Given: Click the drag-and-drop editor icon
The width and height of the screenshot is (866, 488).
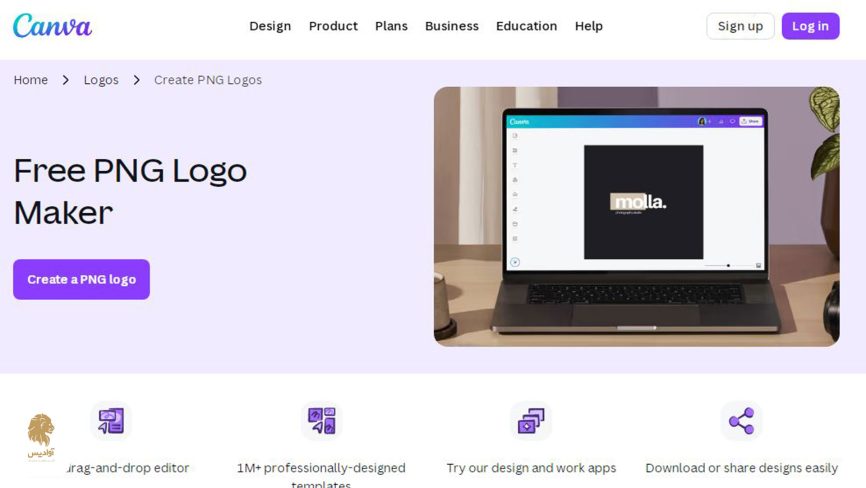Looking at the screenshot, I should [x=111, y=421].
